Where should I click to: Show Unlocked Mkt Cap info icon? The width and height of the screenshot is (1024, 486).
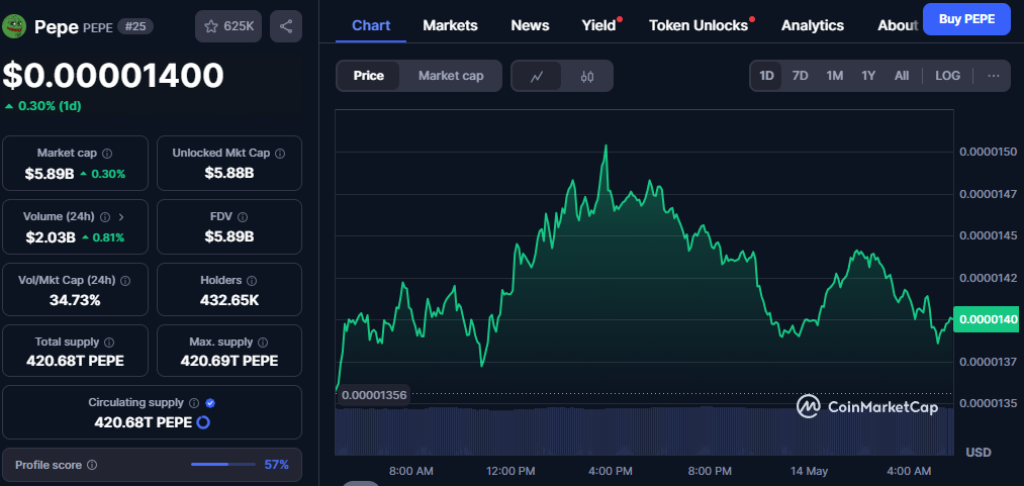(280, 154)
